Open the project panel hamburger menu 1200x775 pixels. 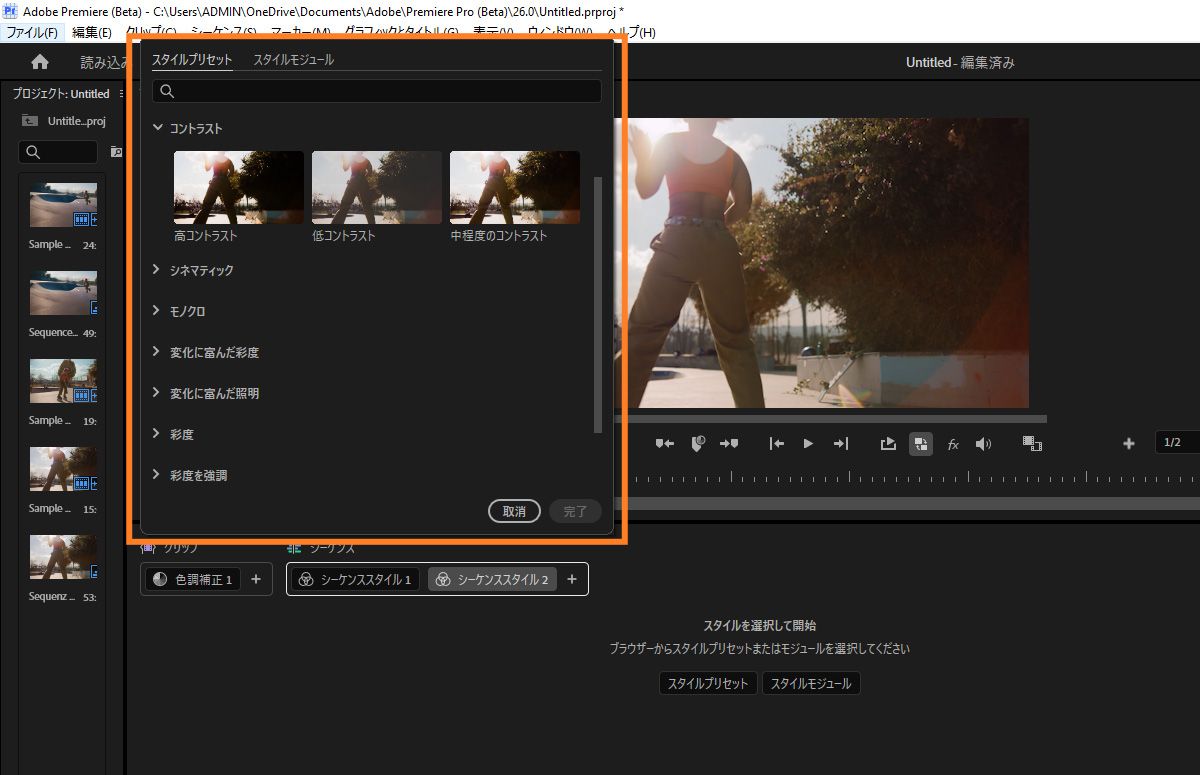122,93
